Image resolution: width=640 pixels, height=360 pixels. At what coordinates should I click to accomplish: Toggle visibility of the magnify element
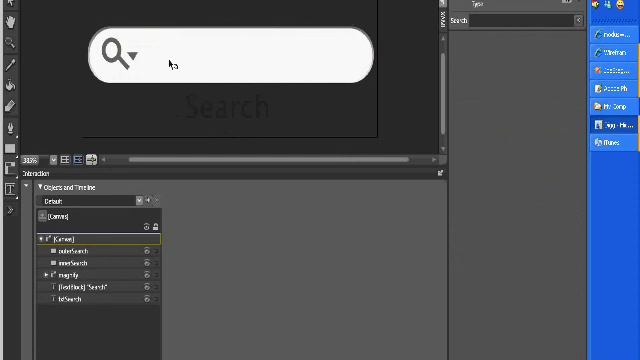click(x=147, y=275)
